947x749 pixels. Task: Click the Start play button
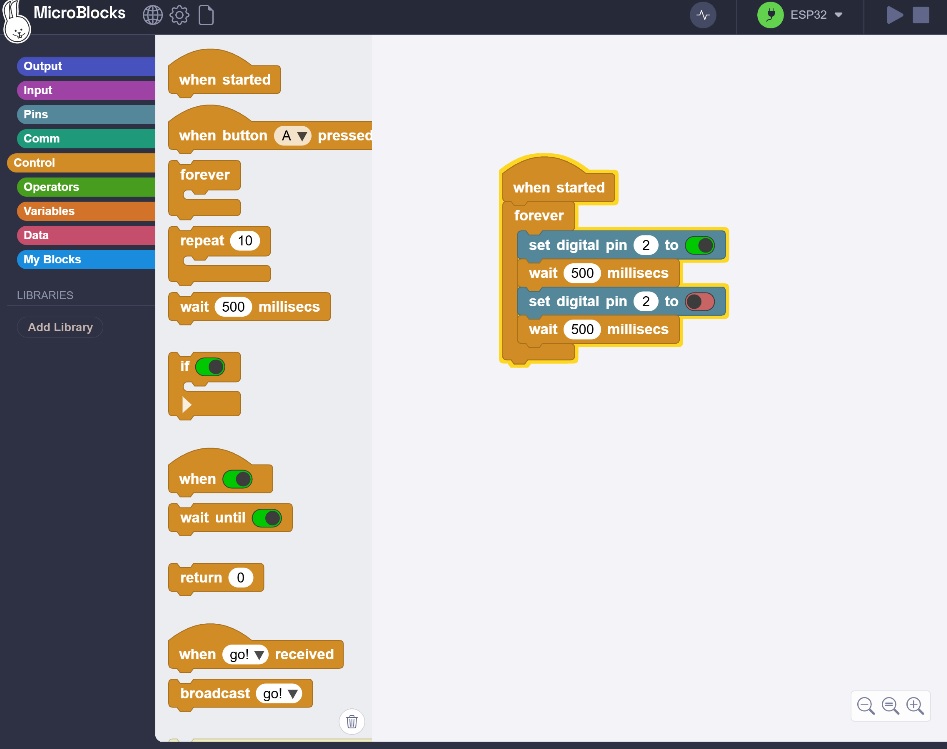894,15
